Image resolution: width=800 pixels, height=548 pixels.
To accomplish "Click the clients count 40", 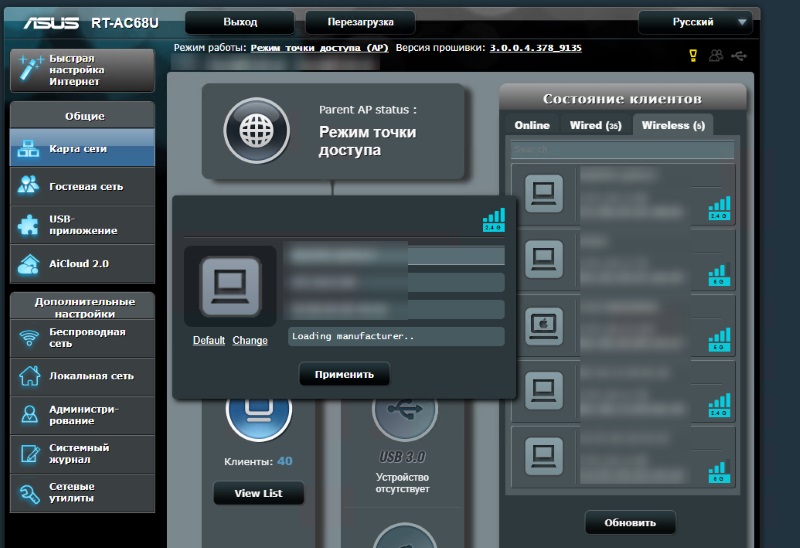I will 285,461.
